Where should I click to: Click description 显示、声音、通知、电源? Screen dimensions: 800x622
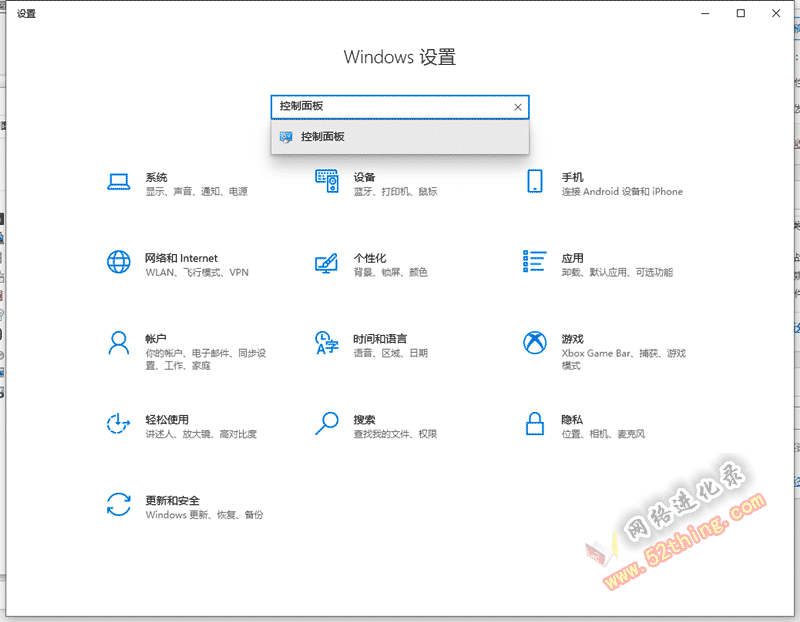pyautogui.click(x=196, y=192)
